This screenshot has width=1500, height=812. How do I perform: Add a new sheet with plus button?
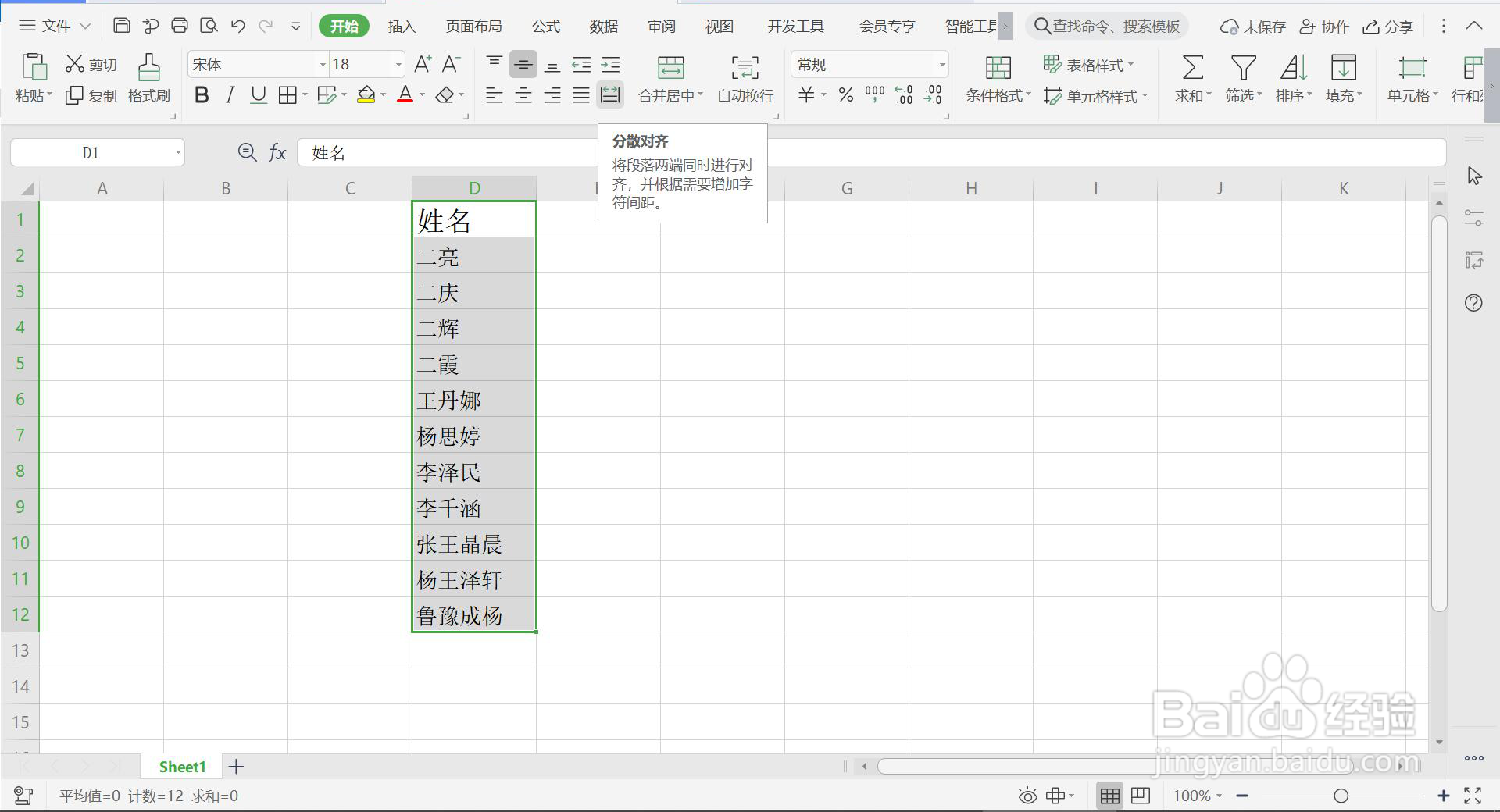[x=236, y=766]
